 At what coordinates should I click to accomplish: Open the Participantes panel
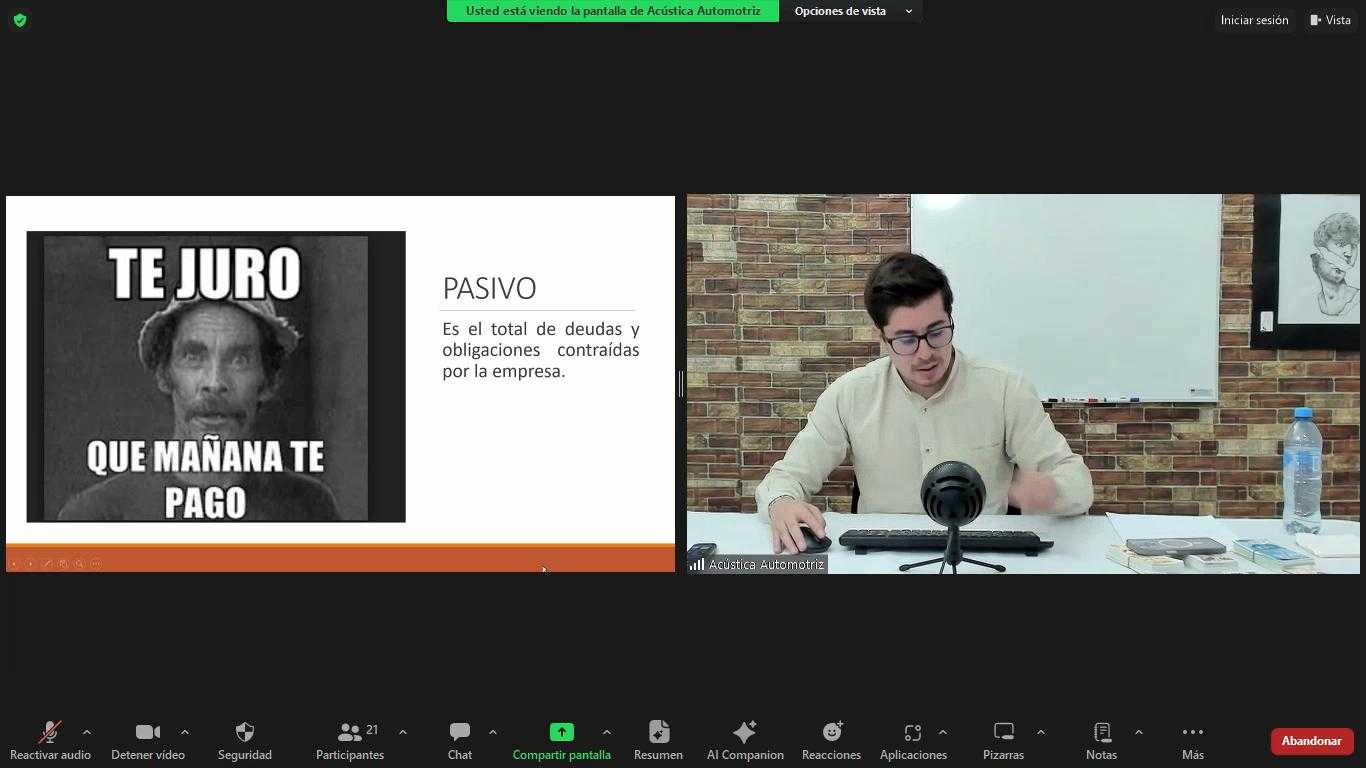point(350,741)
